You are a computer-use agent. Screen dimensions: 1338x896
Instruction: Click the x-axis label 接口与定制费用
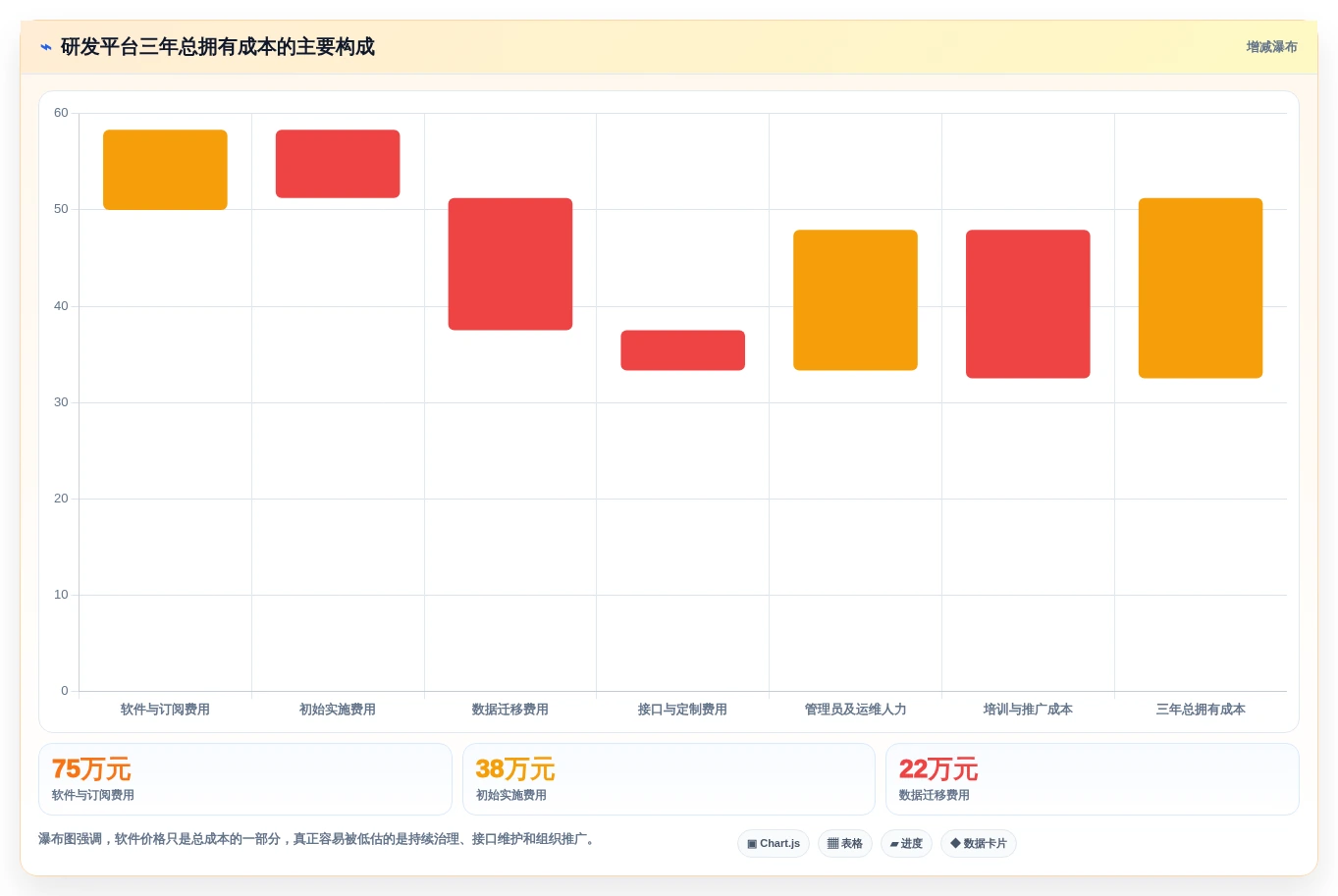click(x=683, y=710)
